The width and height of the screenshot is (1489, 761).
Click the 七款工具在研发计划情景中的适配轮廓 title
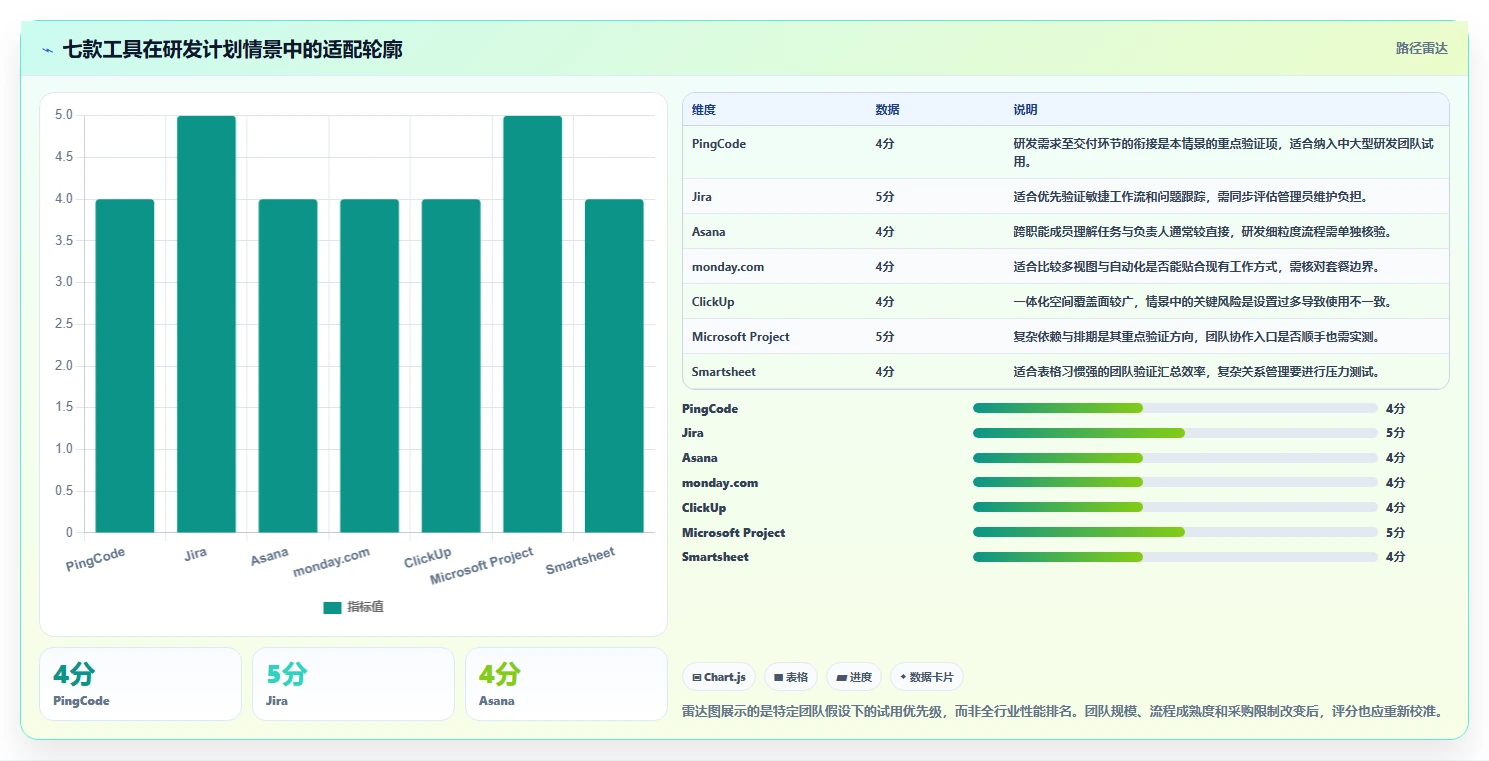click(x=233, y=49)
